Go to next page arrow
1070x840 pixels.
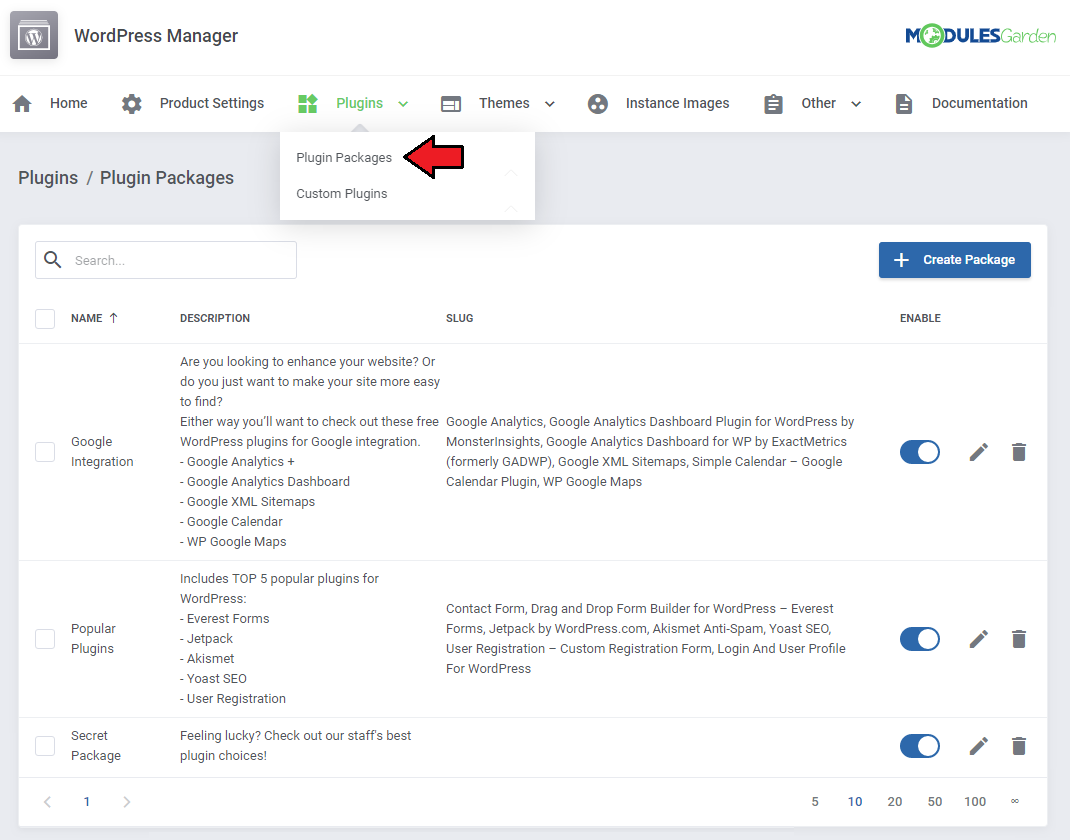[126, 802]
